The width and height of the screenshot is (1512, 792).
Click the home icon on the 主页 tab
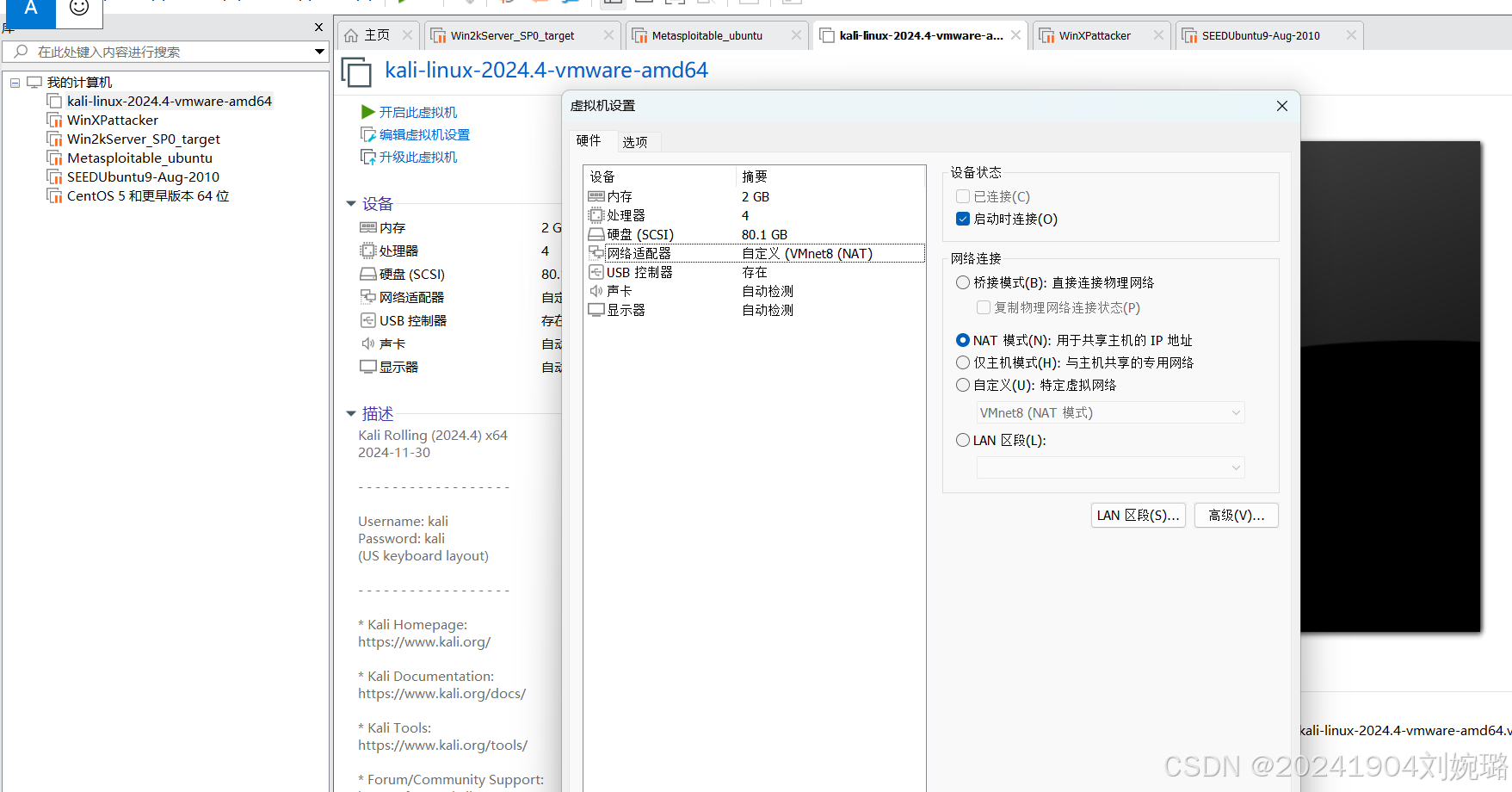[x=351, y=35]
